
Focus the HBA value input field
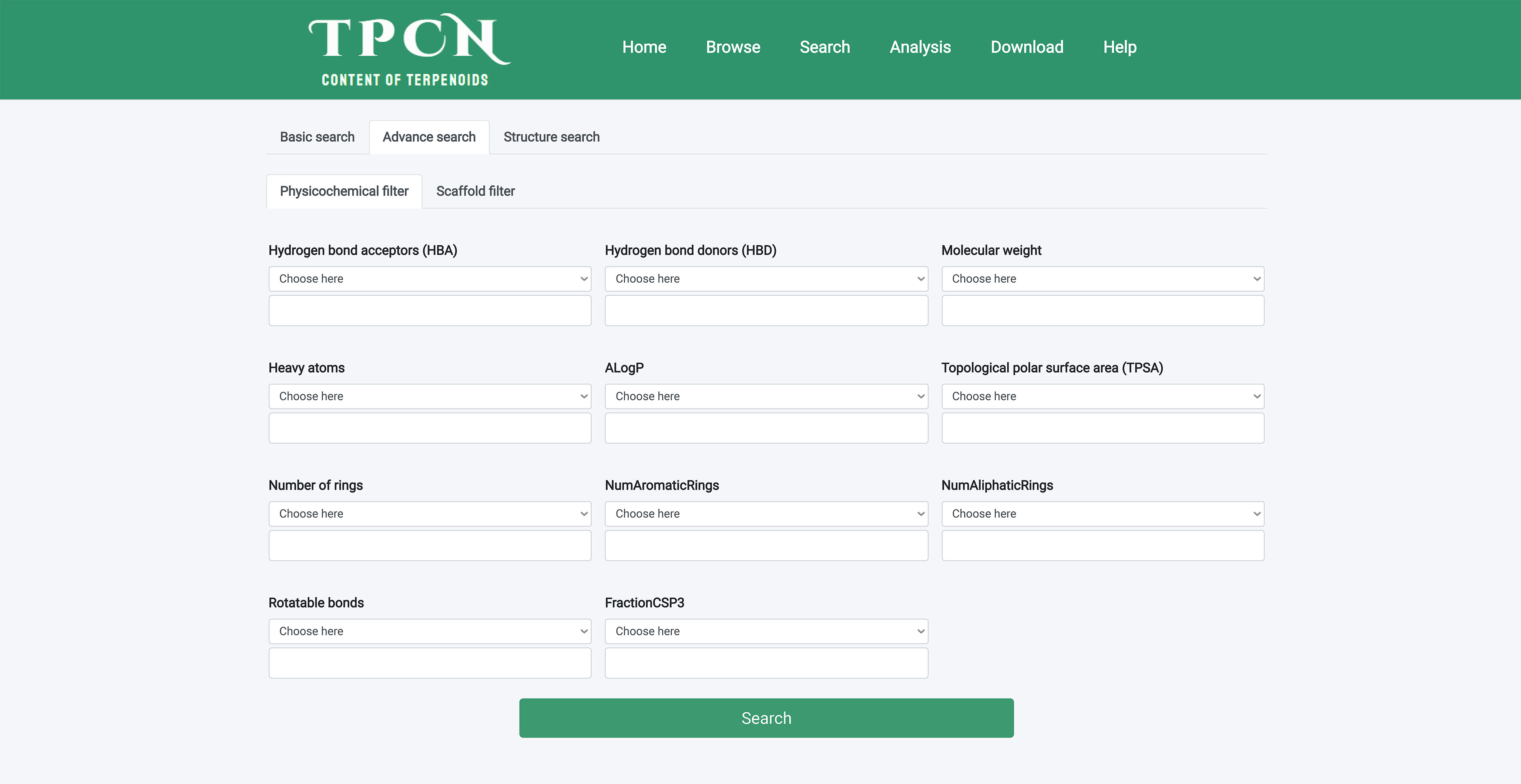point(430,310)
